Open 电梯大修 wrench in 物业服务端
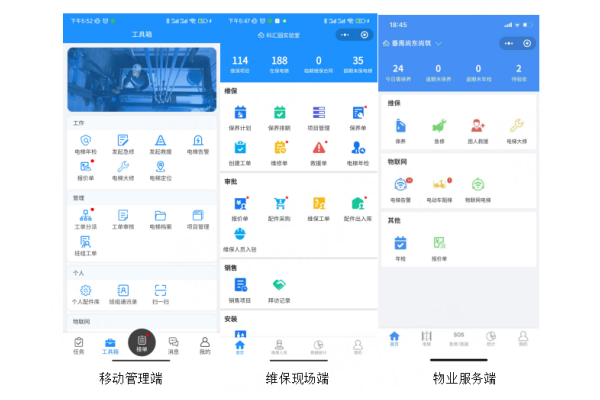Screen dimensions: 600x400 (x=517, y=126)
